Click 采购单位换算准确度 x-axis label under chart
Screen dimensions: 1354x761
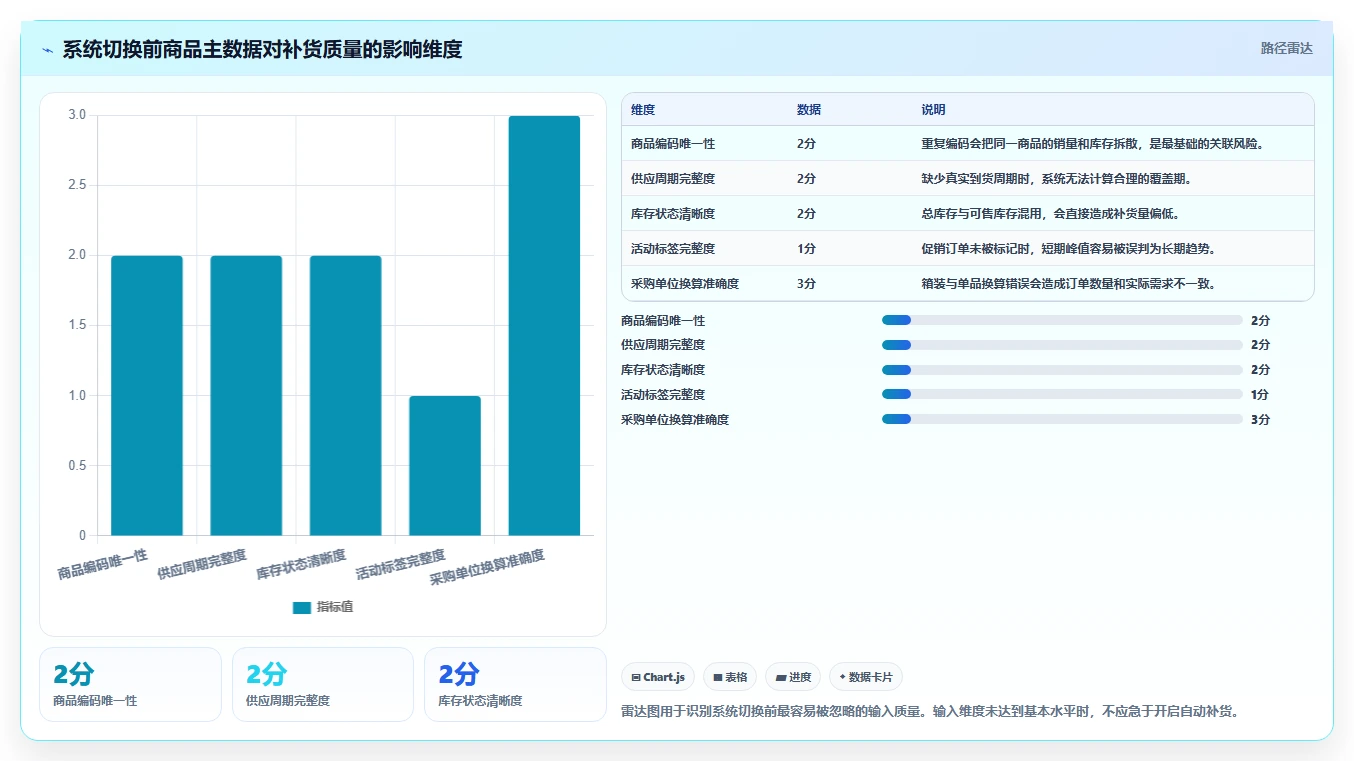coord(488,568)
